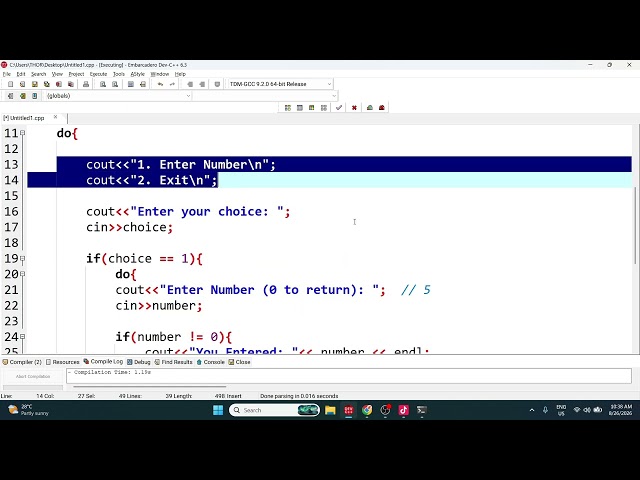Click the Compile & Run toolbar icon
This screenshot has width=640, height=480.
[312, 108]
